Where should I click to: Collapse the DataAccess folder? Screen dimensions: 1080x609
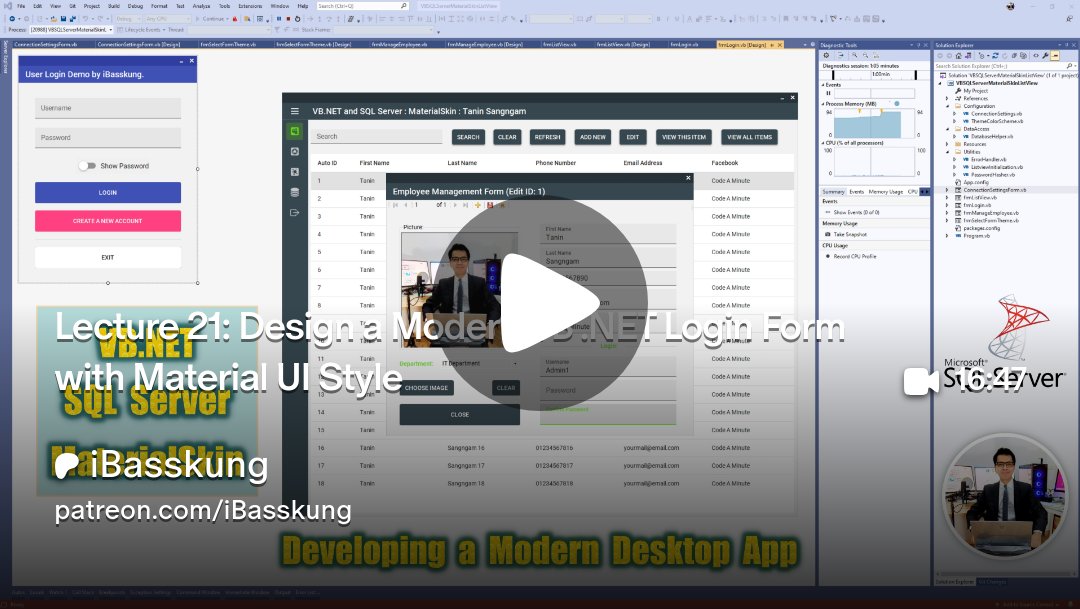coord(948,129)
